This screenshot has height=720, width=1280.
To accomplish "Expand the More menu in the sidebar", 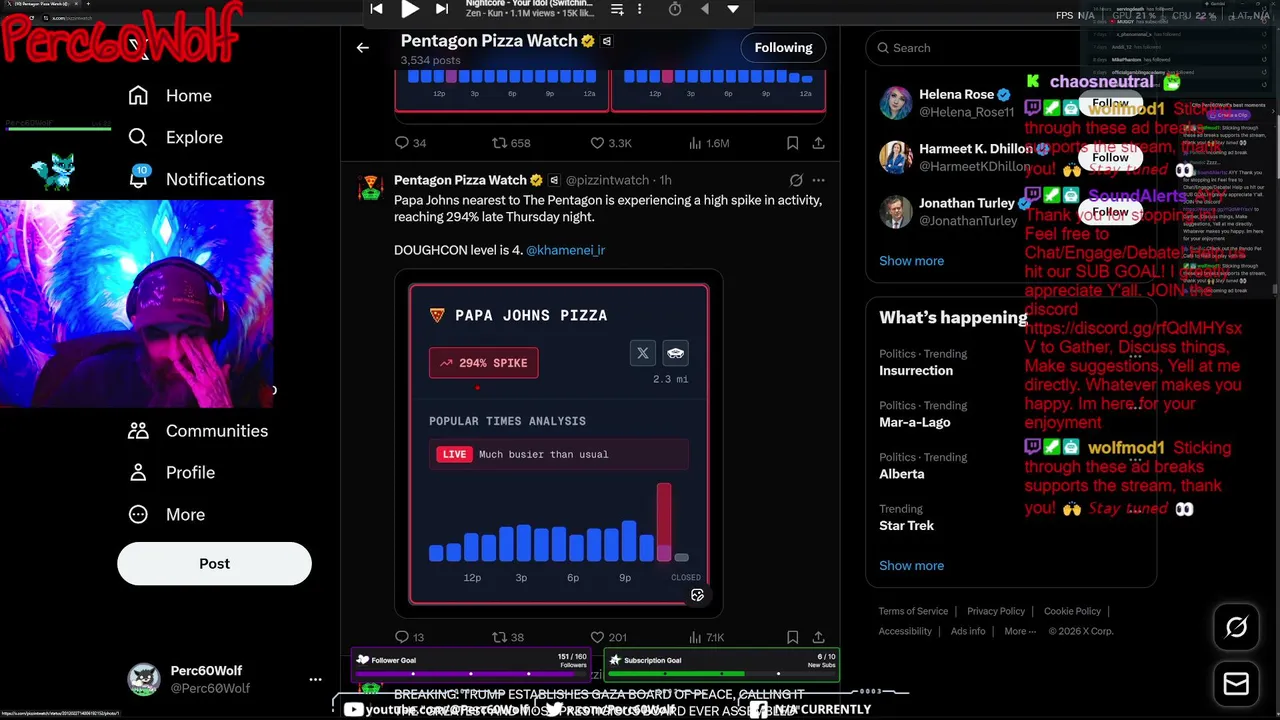I will [x=167, y=515].
